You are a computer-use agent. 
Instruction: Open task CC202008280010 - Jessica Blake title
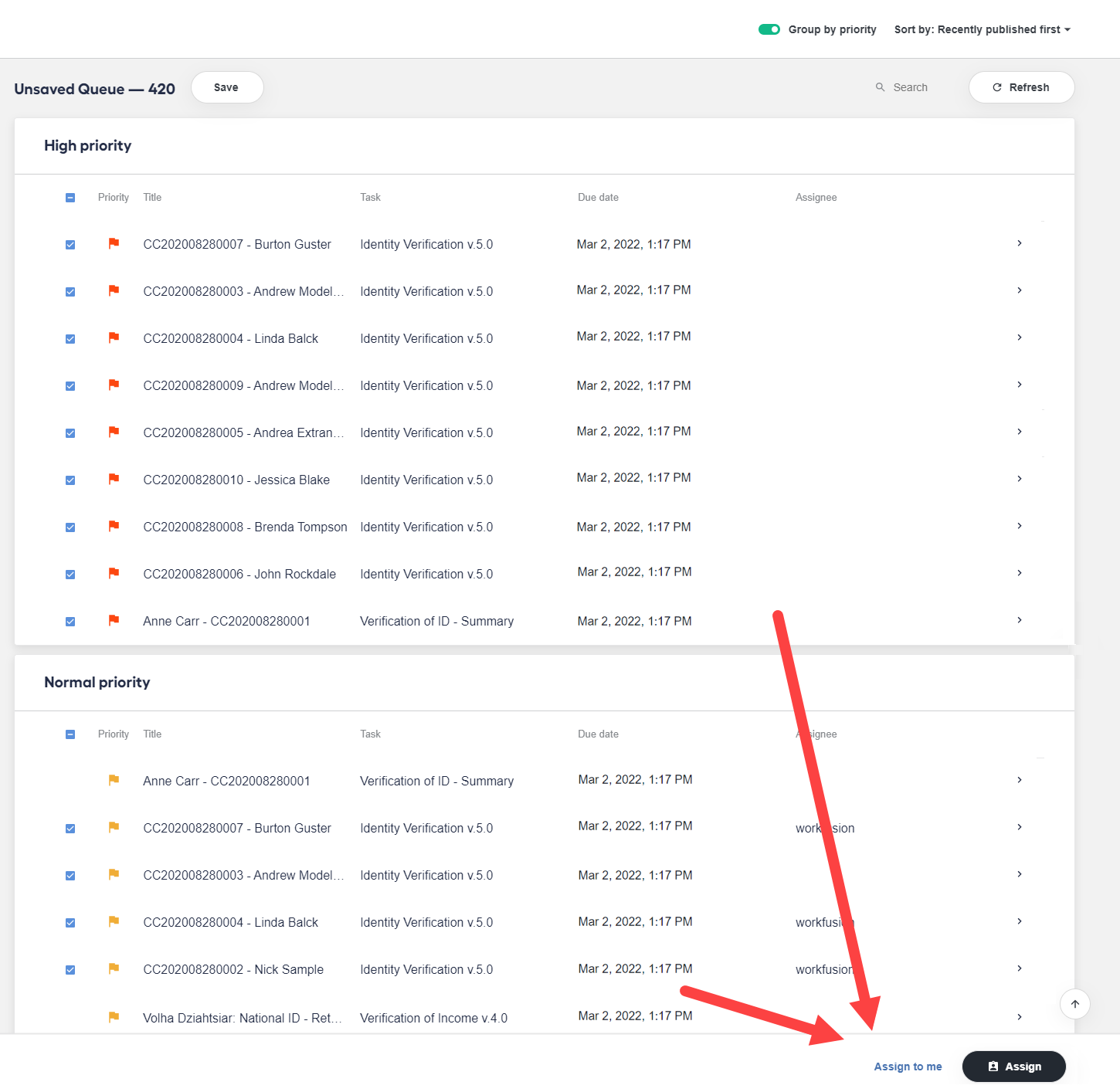point(236,480)
